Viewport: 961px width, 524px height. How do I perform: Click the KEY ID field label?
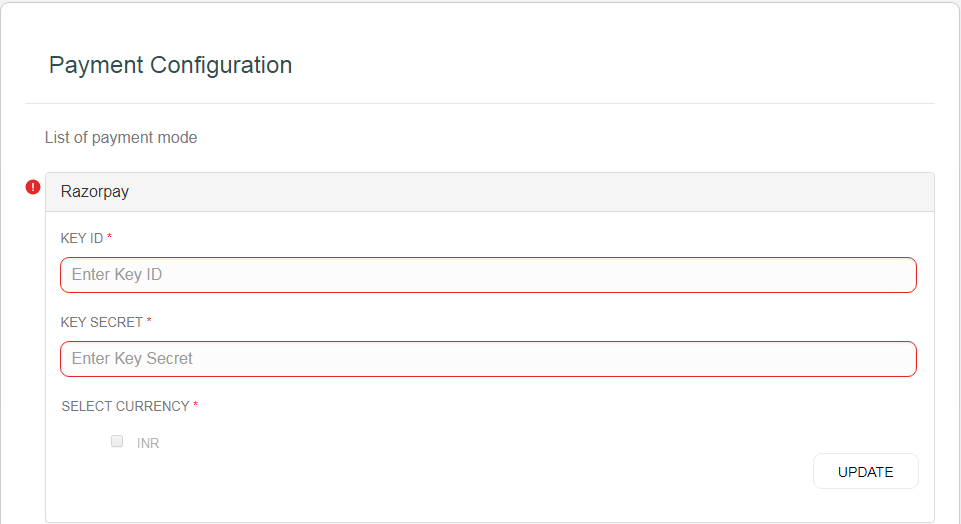click(x=82, y=238)
